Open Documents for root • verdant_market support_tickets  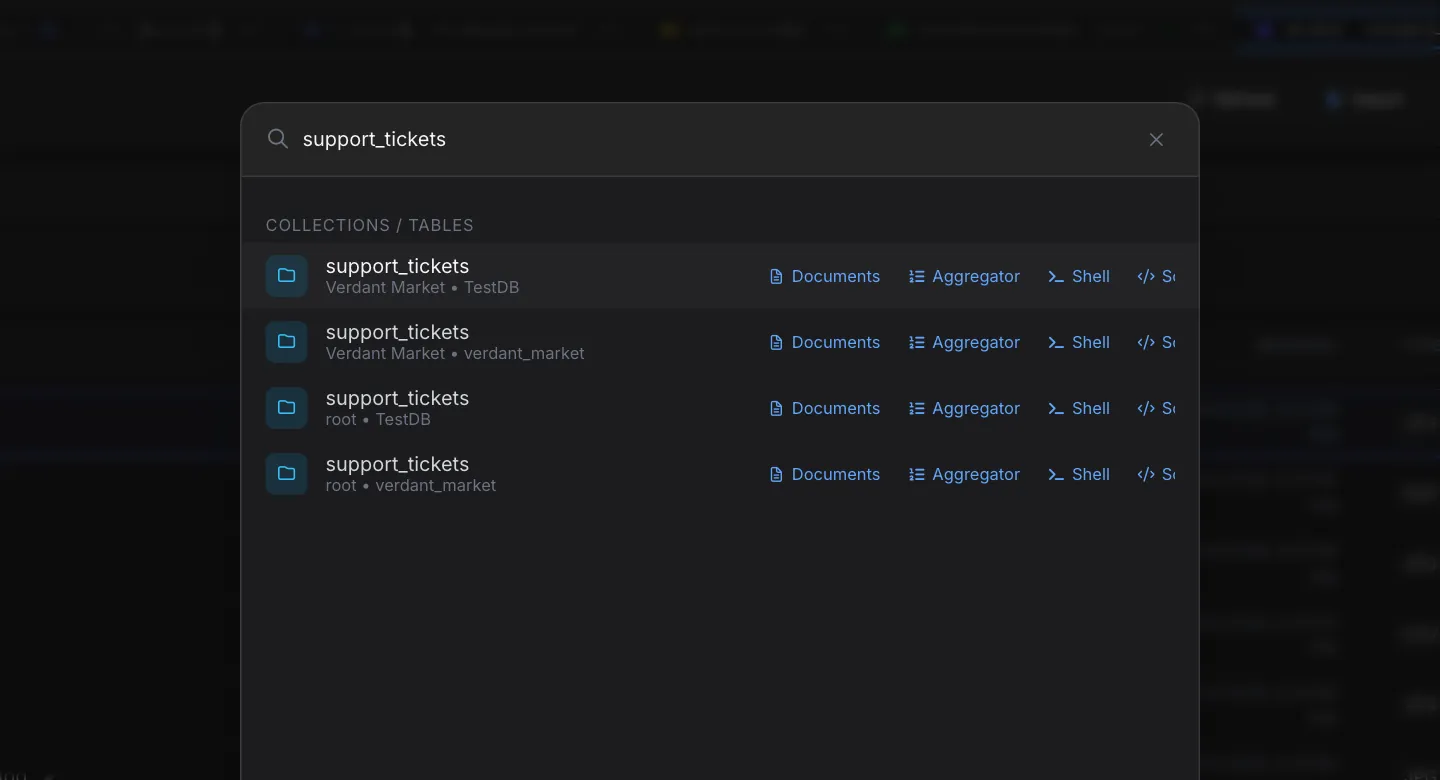[824, 474]
